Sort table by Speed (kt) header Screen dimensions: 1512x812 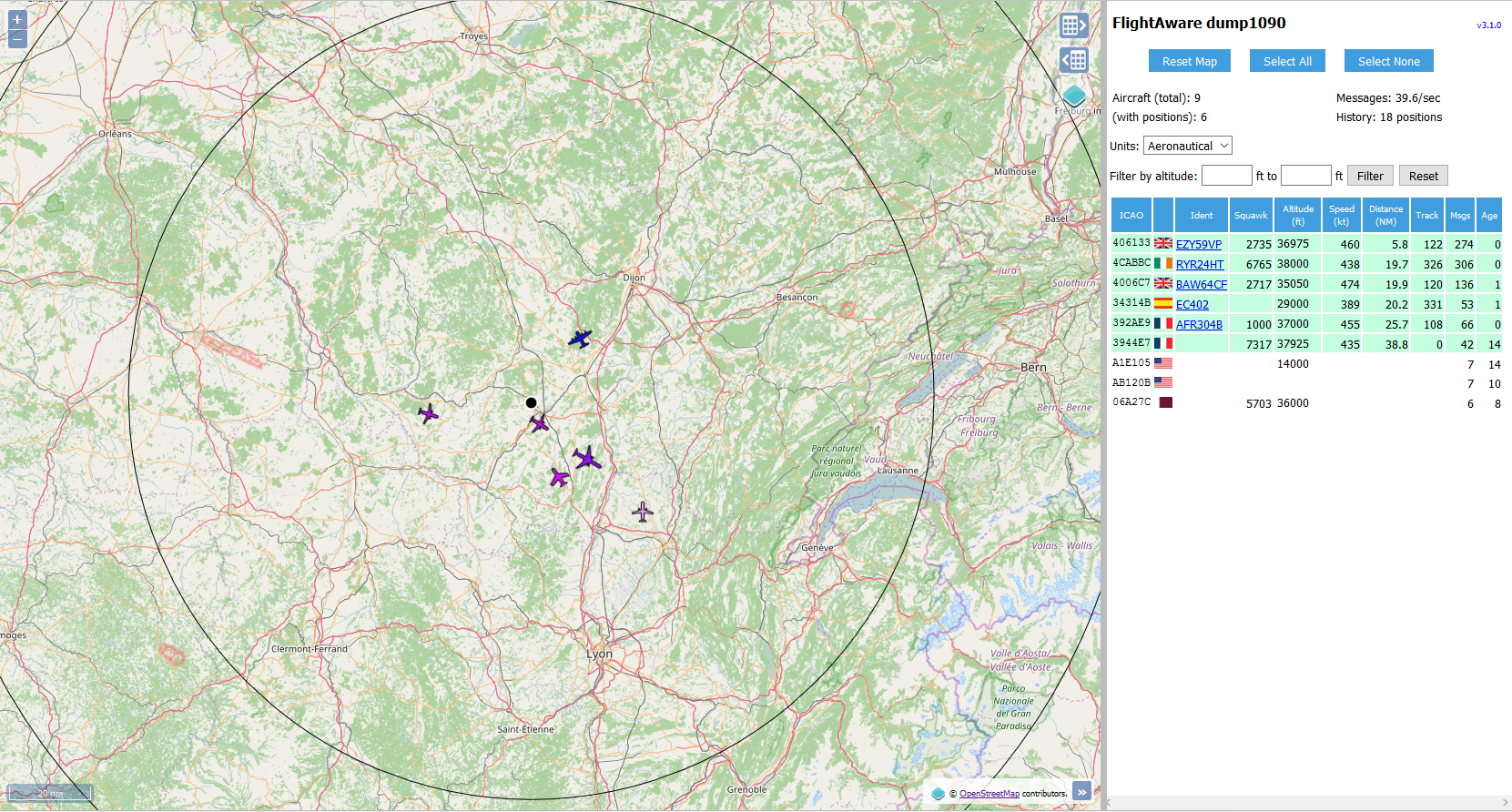click(1342, 215)
